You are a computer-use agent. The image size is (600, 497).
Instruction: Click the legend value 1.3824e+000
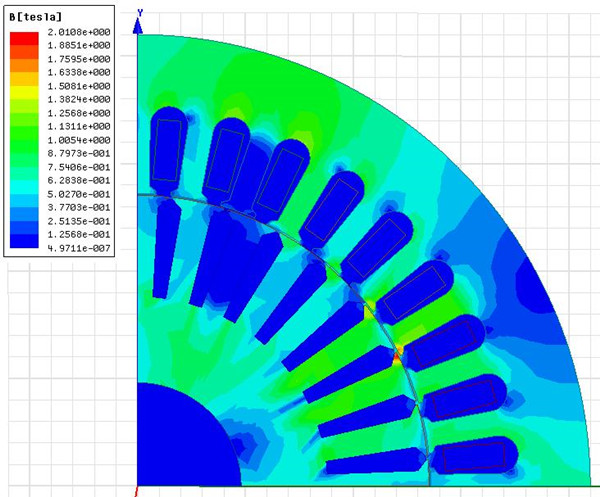79,99
